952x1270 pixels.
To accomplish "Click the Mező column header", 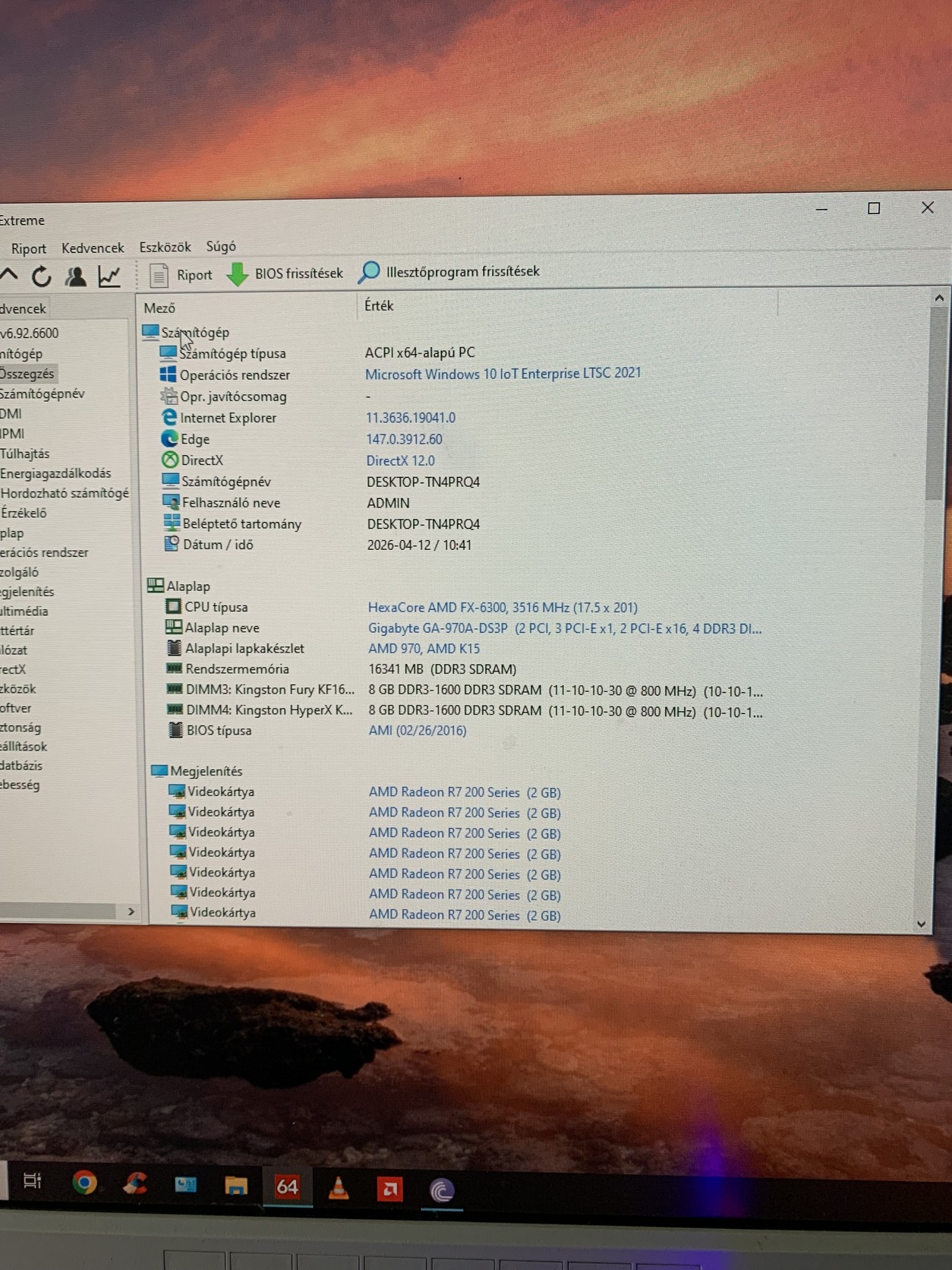I will click(x=159, y=308).
